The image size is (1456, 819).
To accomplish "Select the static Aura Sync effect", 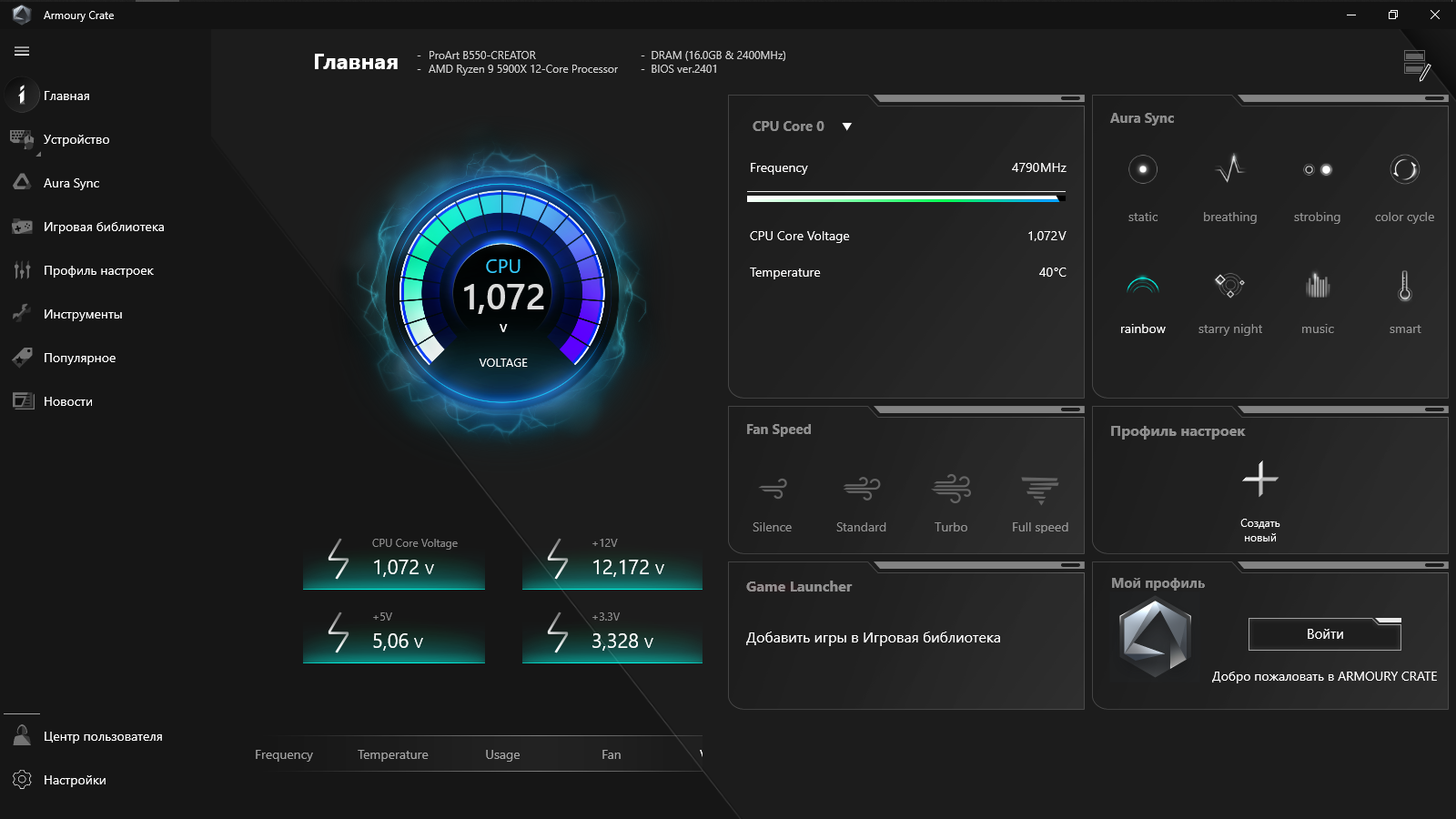I will pos(1143,170).
